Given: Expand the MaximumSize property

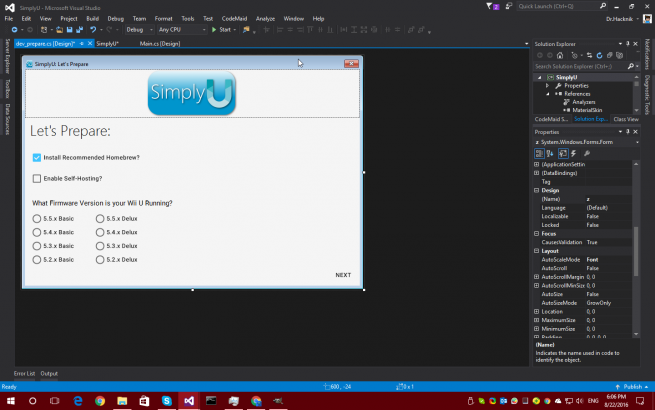Looking at the screenshot, I should pyautogui.click(x=537, y=321).
